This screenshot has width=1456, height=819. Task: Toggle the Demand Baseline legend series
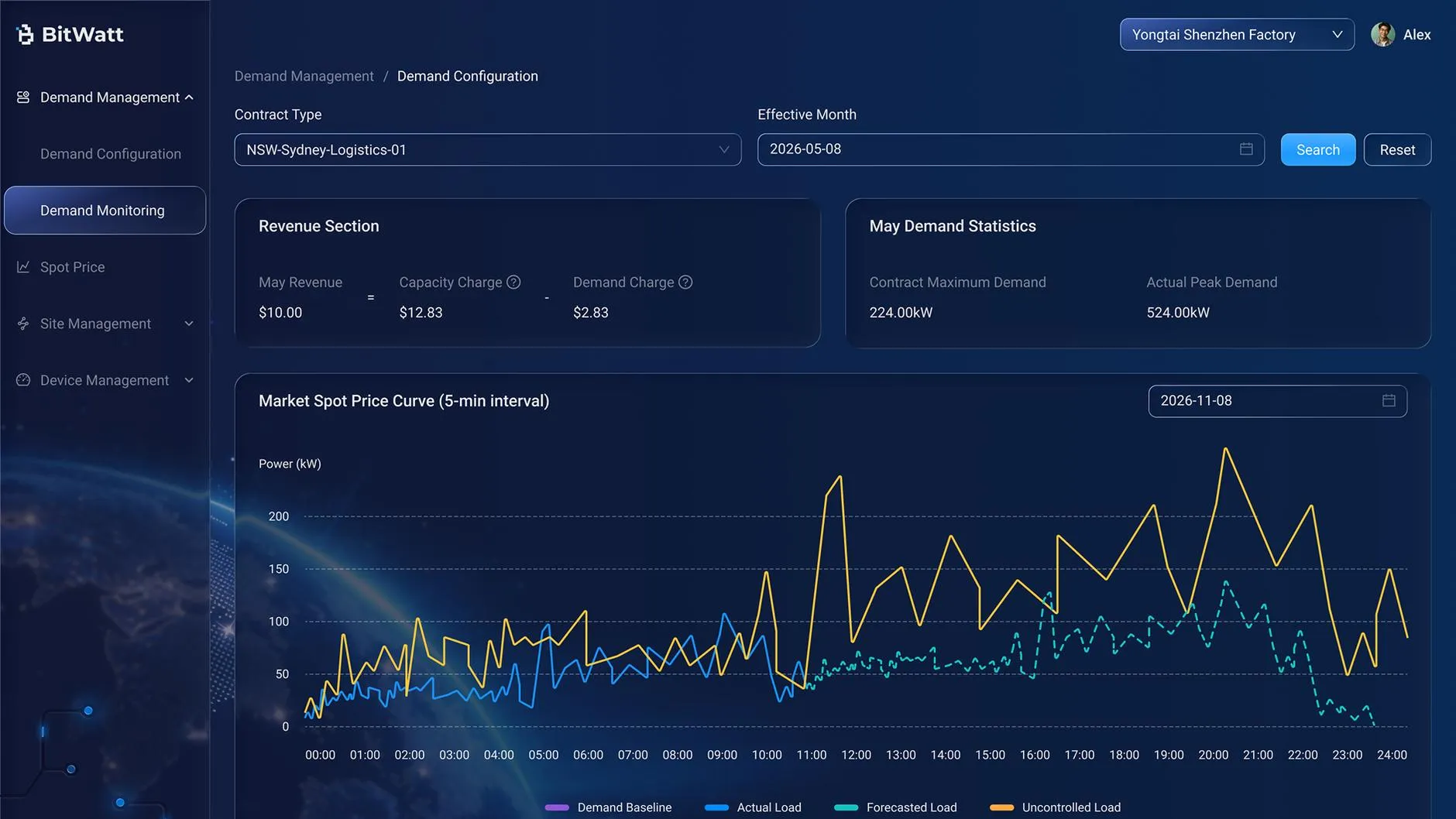pyautogui.click(x=608, y=807)
